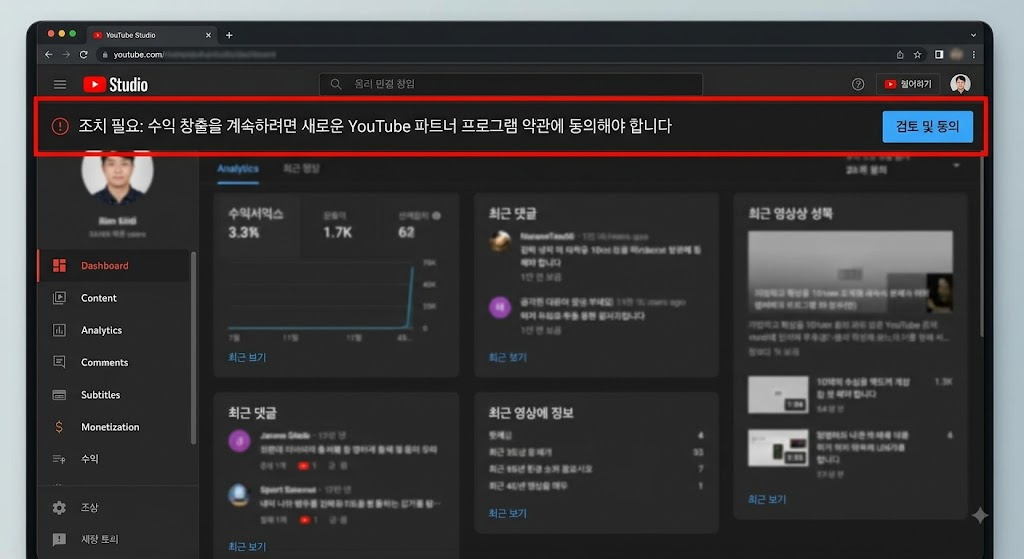1024x559 pixels.
Task: Open settings gear in sidebar
Action: [59, 507]
